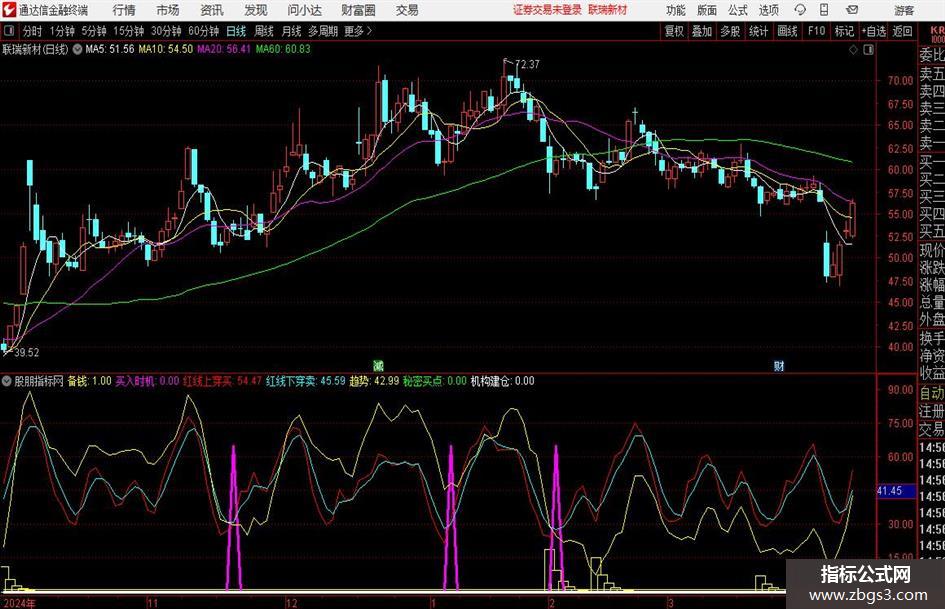The width and height of the screenshot is (945, 609).
Task: Click the 联瑞新材 stock name in title bar
Action: 608,10
